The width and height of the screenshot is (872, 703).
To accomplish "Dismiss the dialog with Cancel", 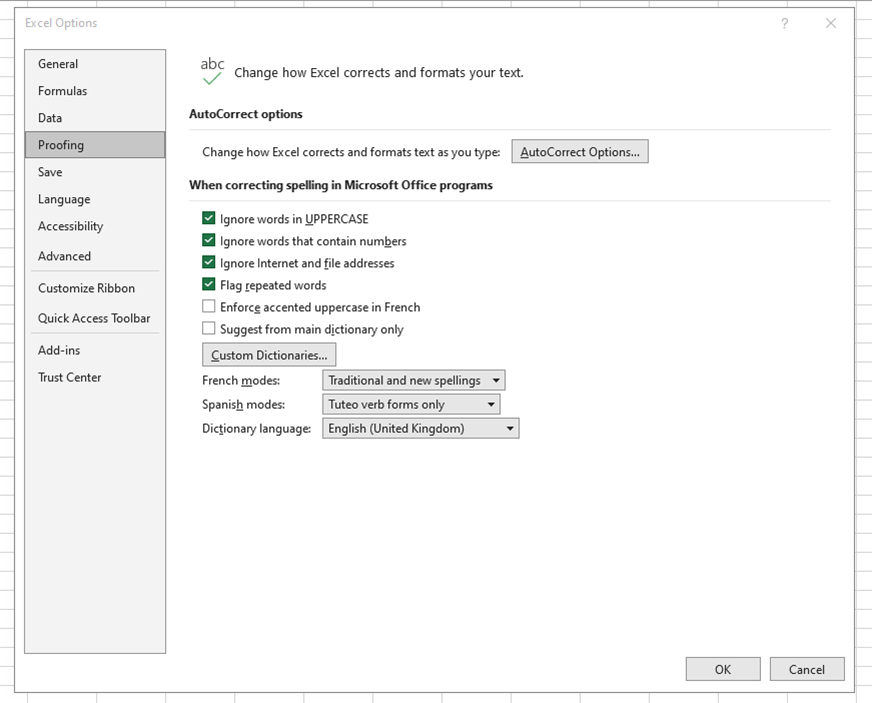I will 806,668.
